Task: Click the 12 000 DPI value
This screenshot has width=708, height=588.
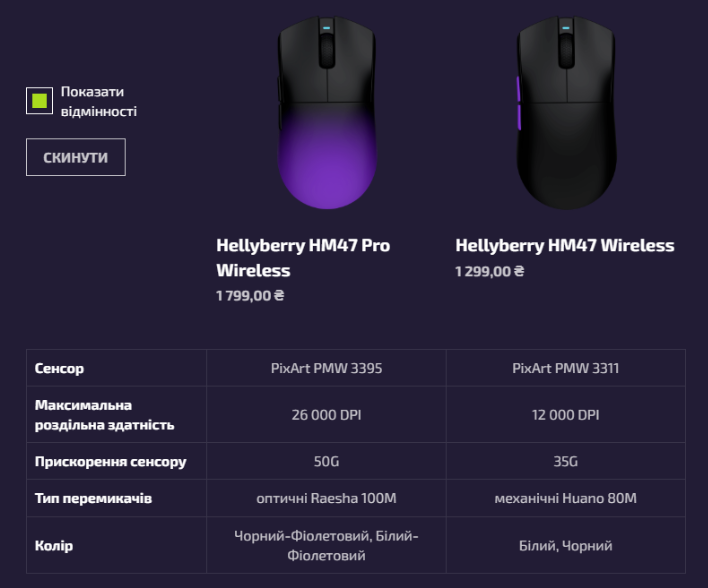Action: 565,415
